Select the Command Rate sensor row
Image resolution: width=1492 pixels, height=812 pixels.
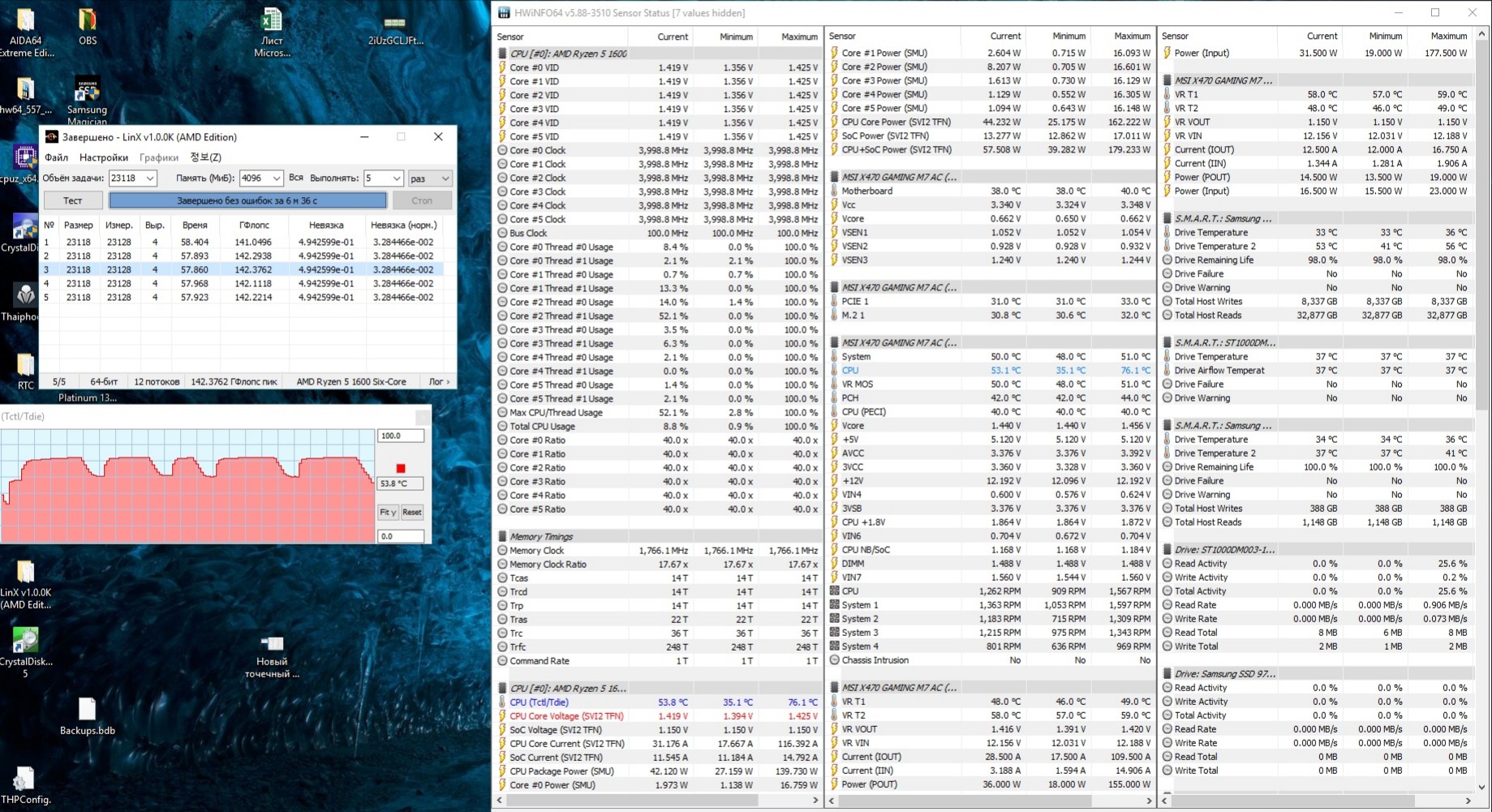[x=658, y=661]
